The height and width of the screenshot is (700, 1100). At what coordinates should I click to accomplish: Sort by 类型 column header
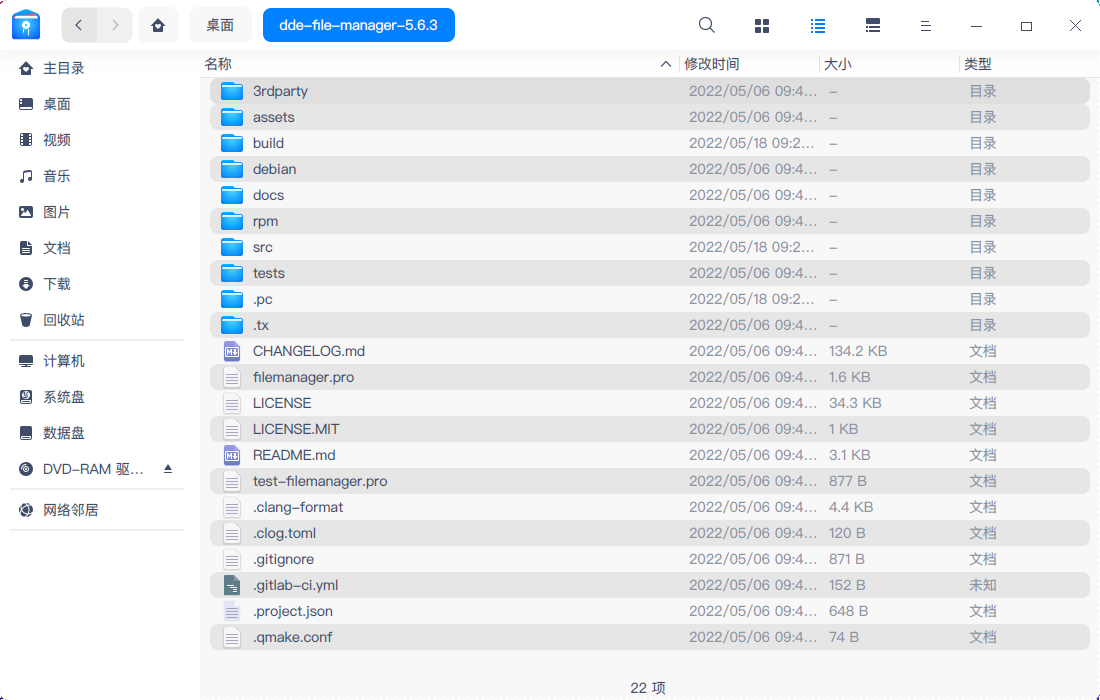(977, 64)
